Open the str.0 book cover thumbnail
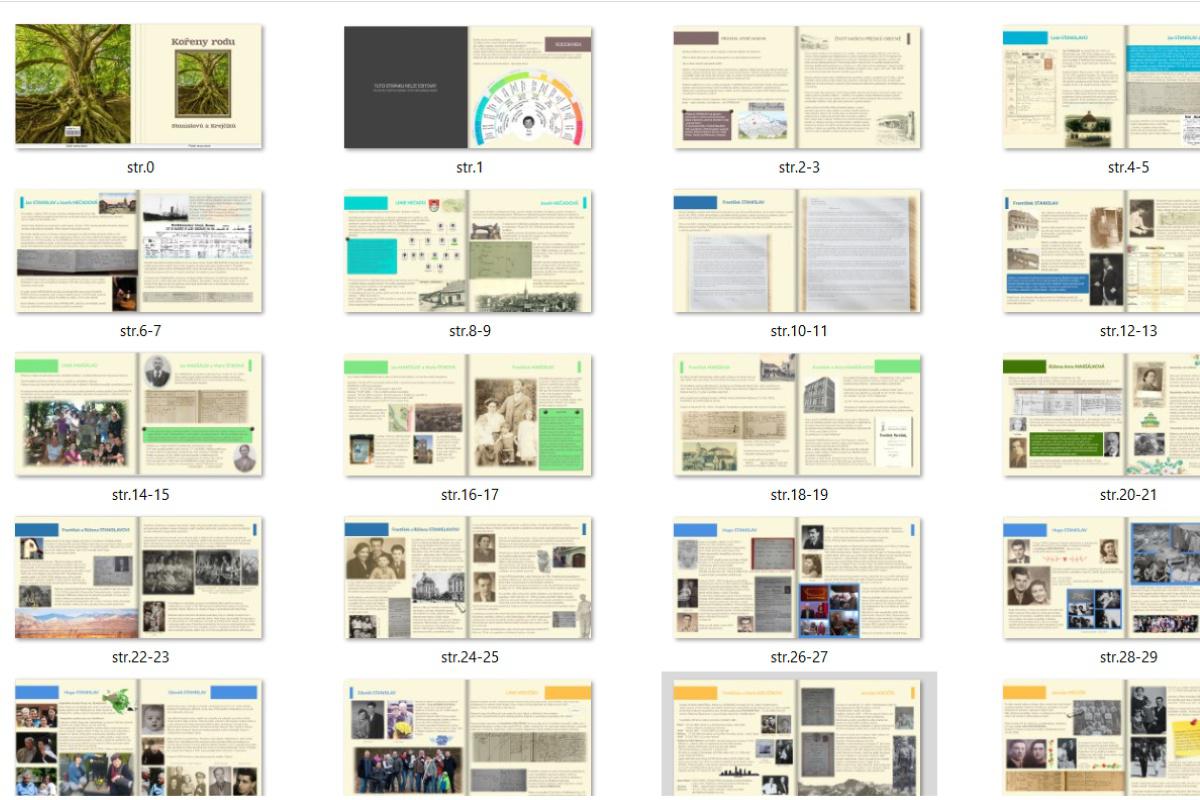The height and width of the screenshot is (800, 1200). [139, 86]
